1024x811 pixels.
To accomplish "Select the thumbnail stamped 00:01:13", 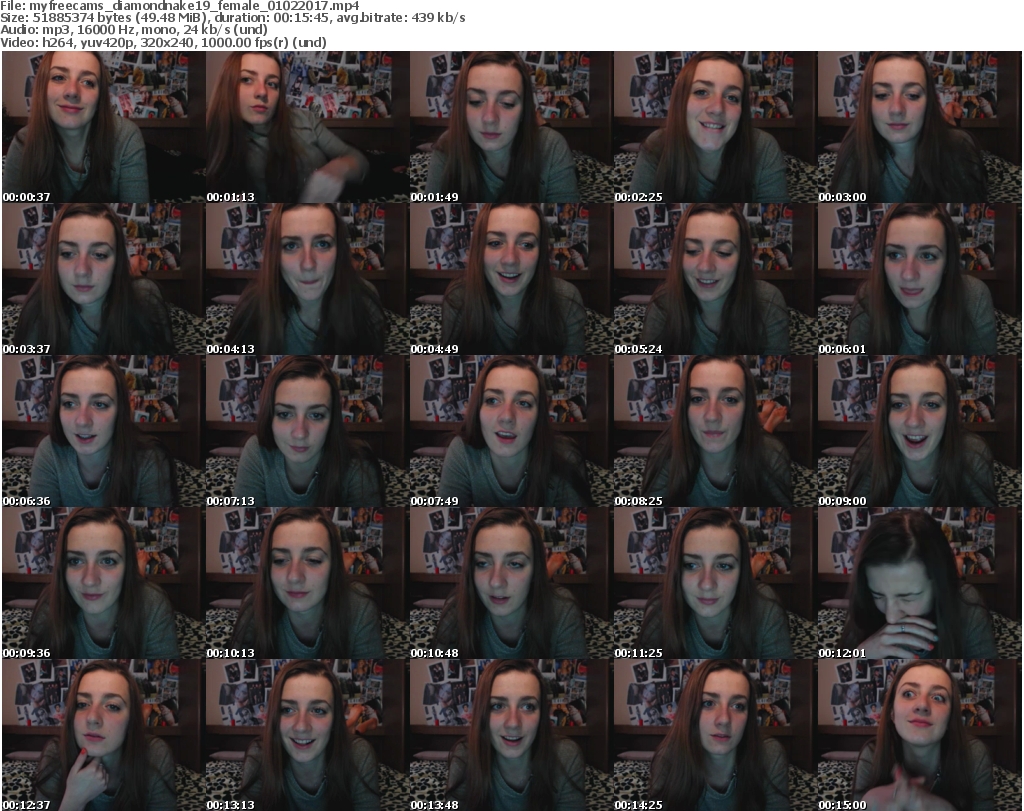I will (x=308, y=127).
